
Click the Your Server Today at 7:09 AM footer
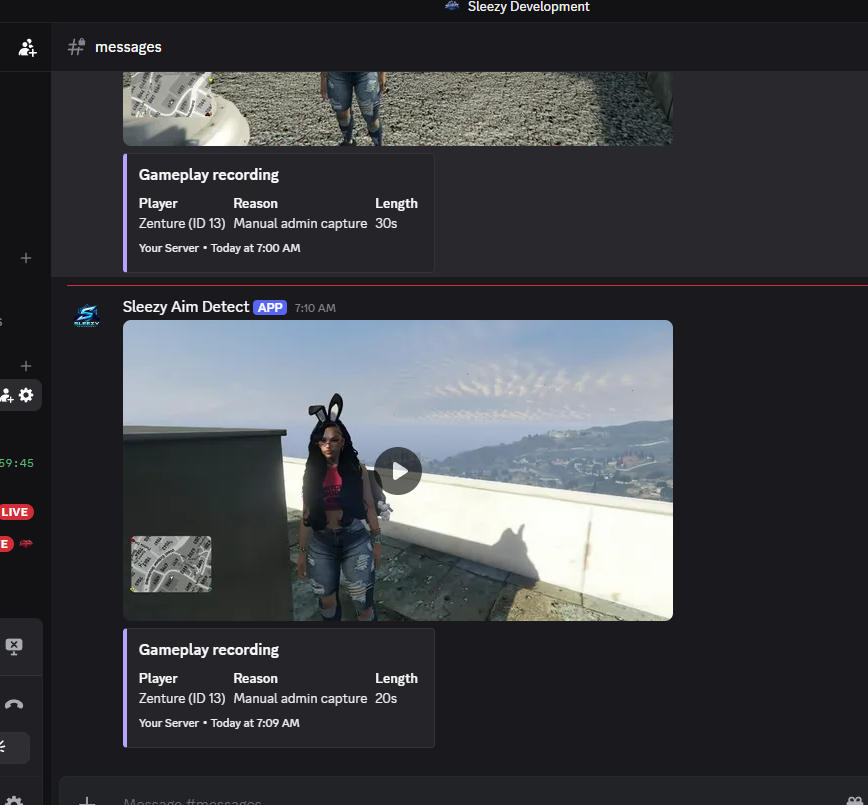tap(219, 723)
